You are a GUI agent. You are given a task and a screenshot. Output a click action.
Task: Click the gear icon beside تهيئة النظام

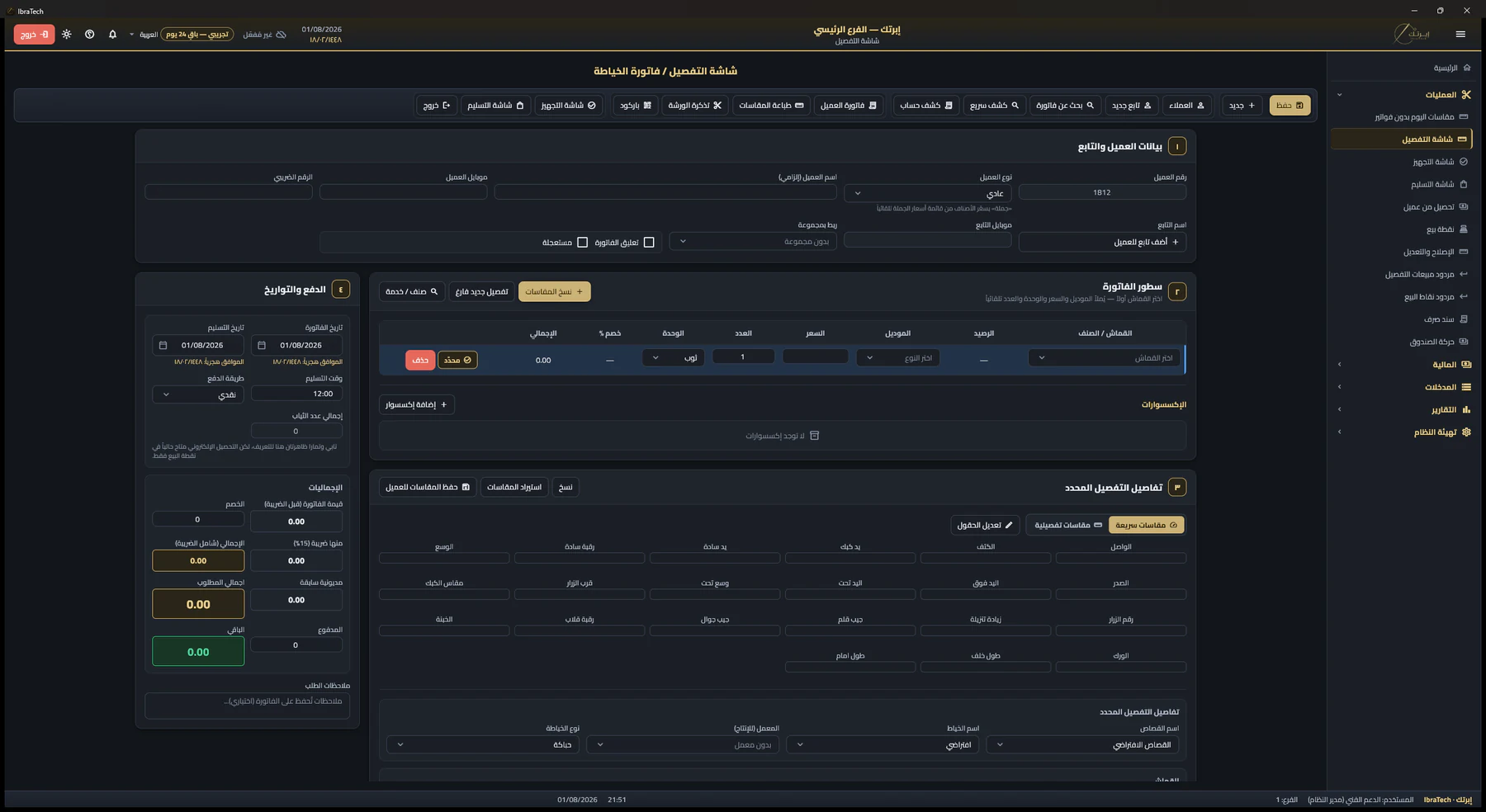coord(1466,432)
